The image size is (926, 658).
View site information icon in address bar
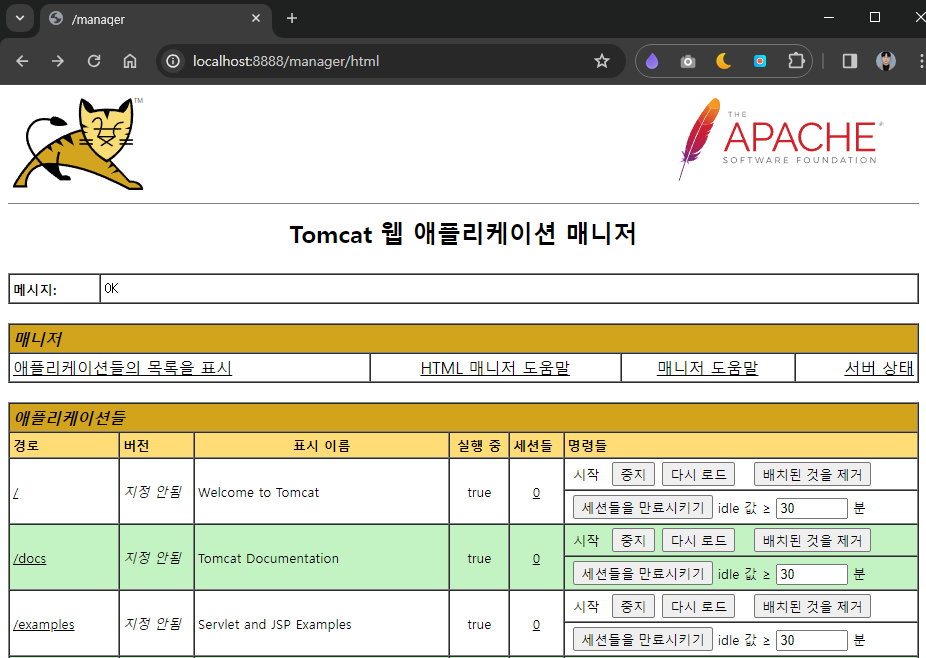[x=173, y=61]
